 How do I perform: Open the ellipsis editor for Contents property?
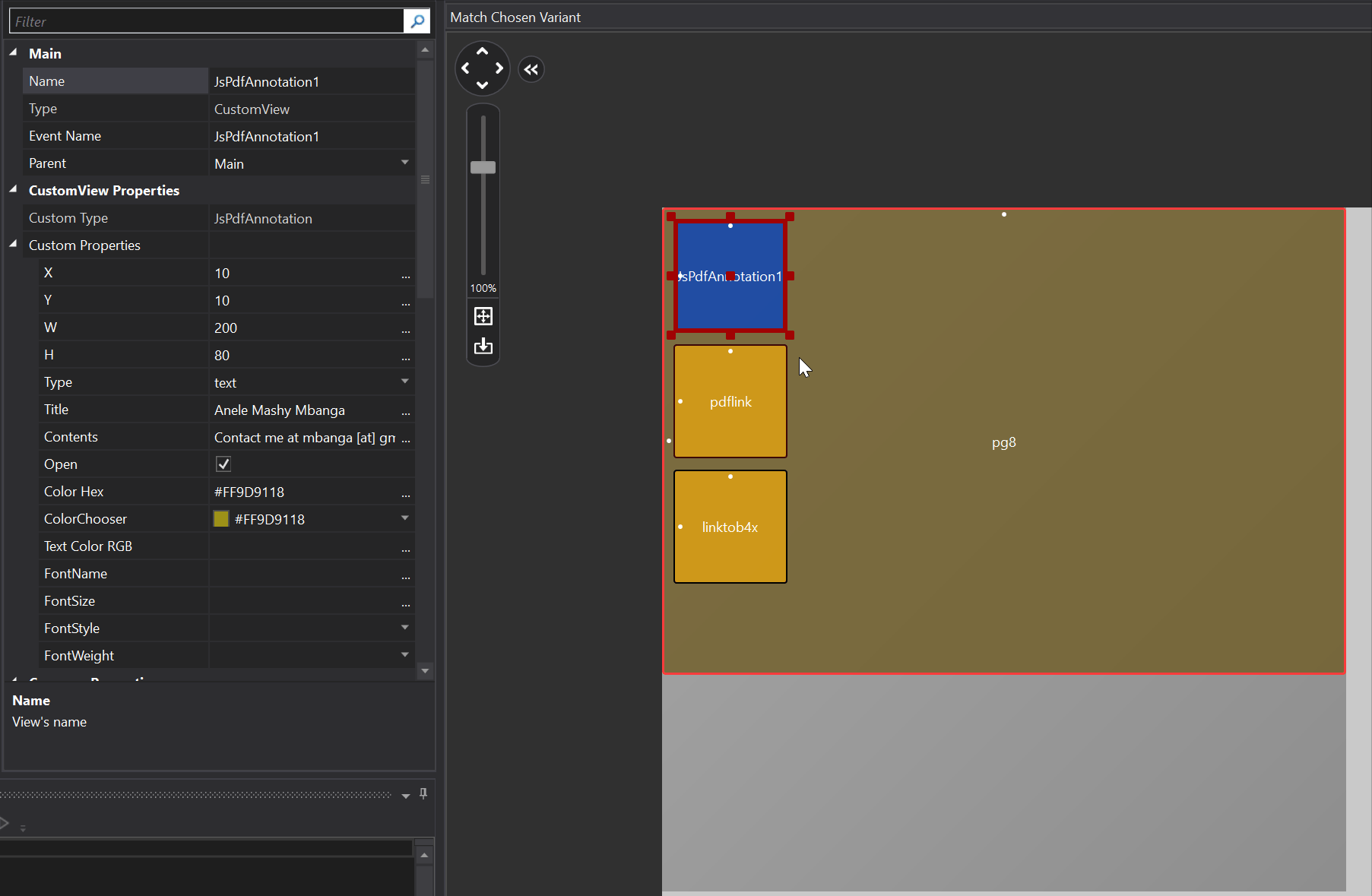click(406, 438)
